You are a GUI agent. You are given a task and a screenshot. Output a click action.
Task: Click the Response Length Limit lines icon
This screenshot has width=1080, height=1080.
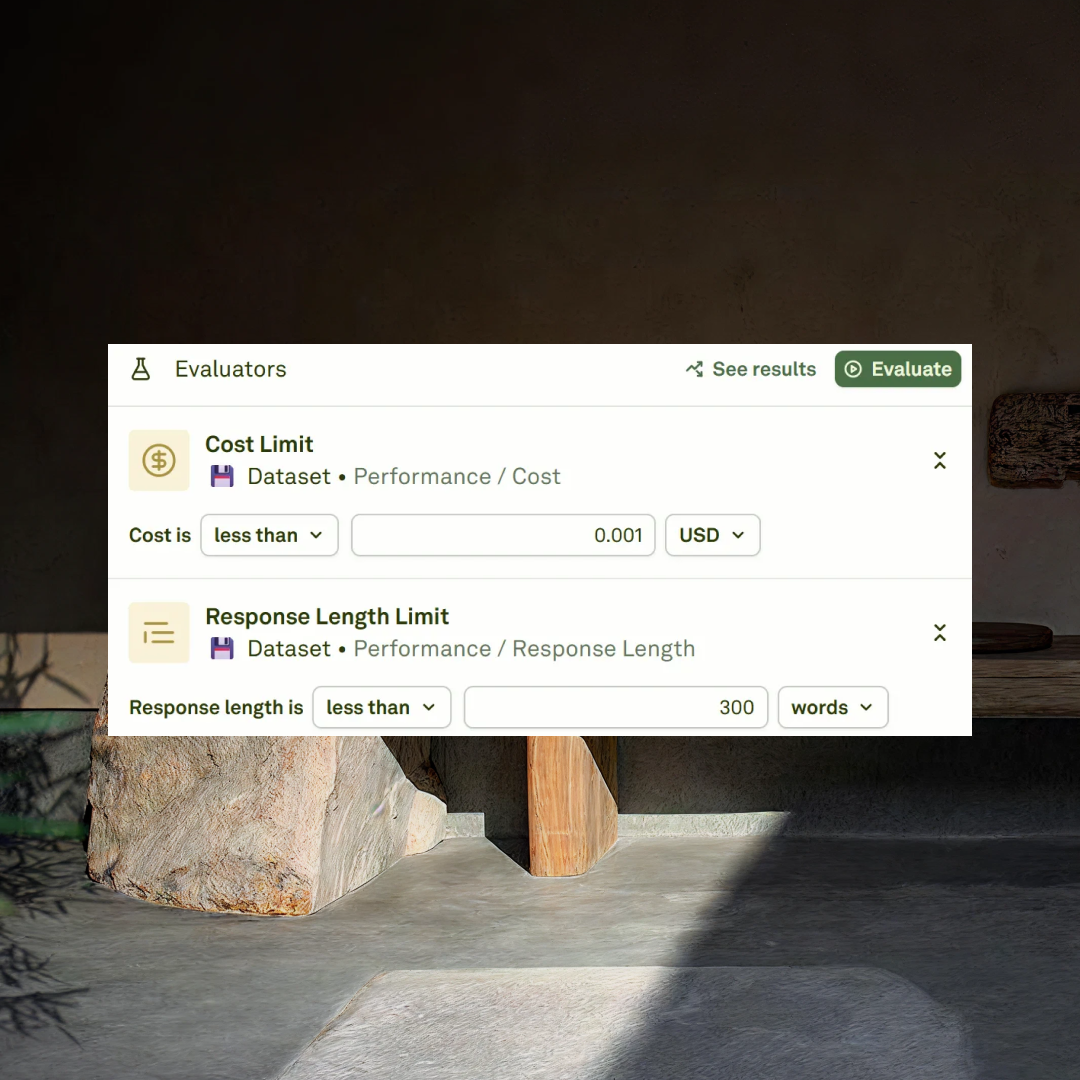(x=159, y=632)
